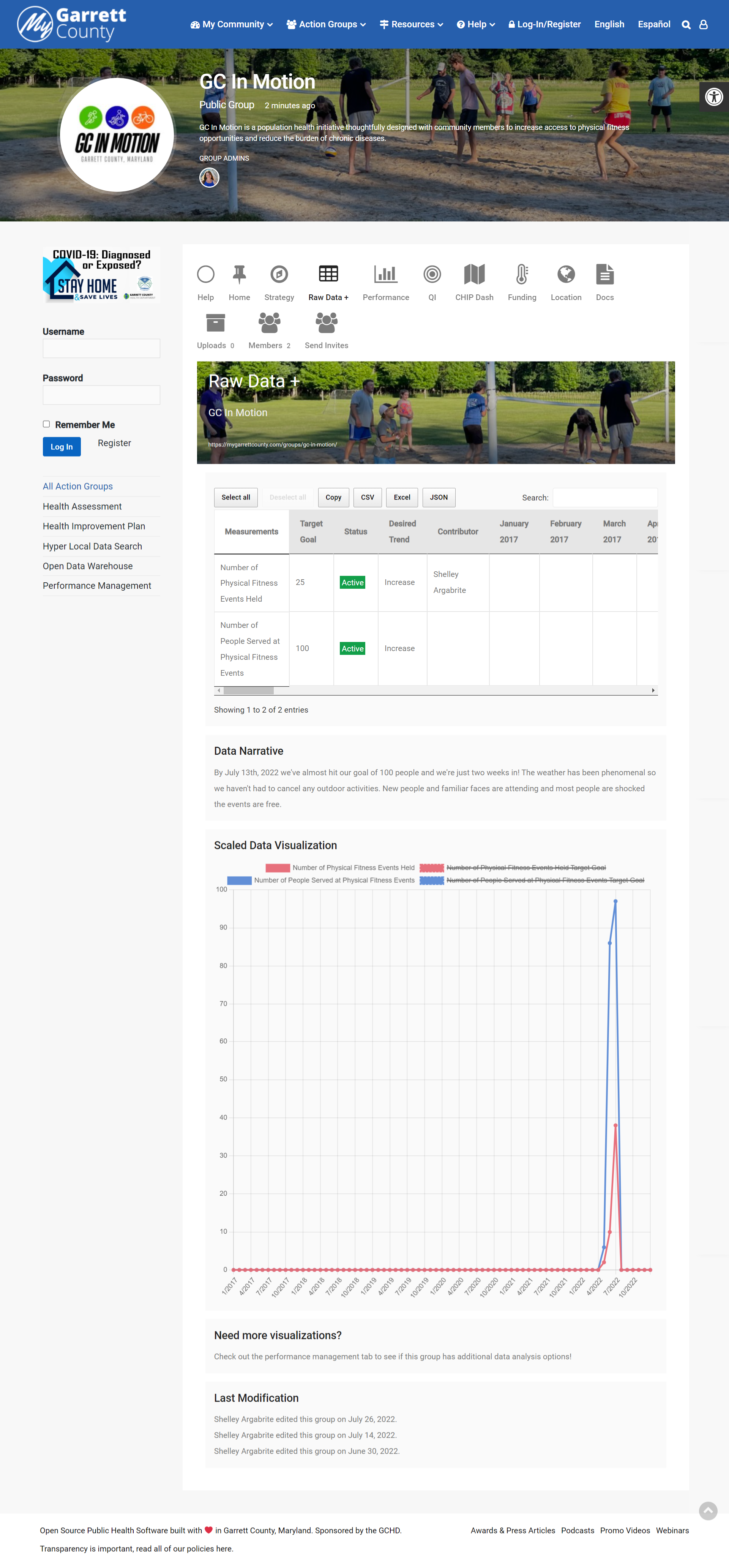Viewport: 729px width, 1568px height.
Task: Open Open Data Warehouse link
Action: pos(88,566)
